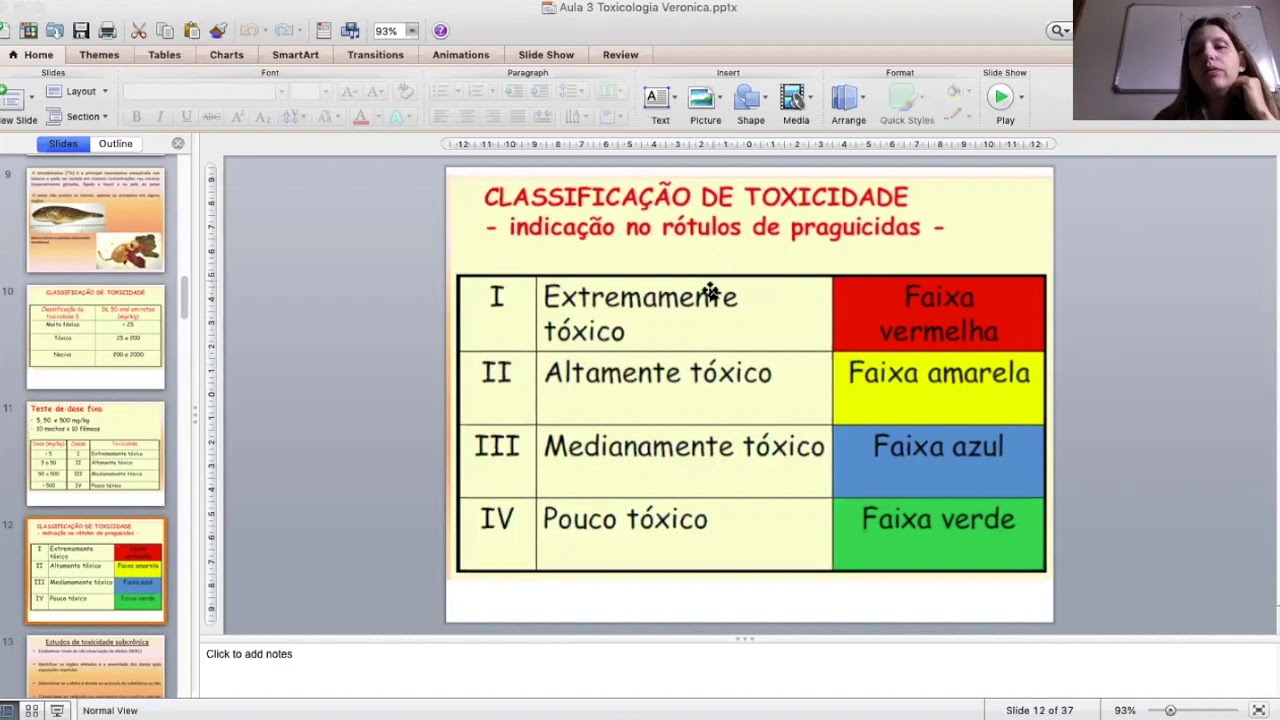Viewport: 1280px width, 720px height.
Task: Click the Fit slide to window icon
Action: pos(1259,711)
